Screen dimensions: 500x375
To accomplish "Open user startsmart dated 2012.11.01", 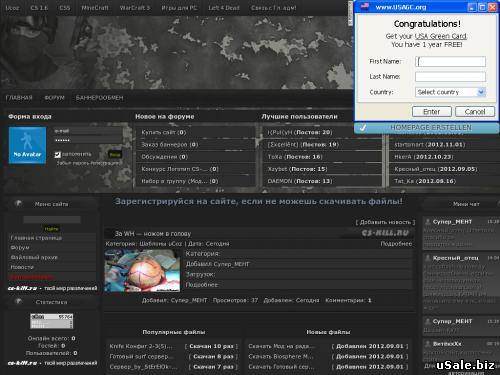I will pyautogui.click(x=430, y=144).
